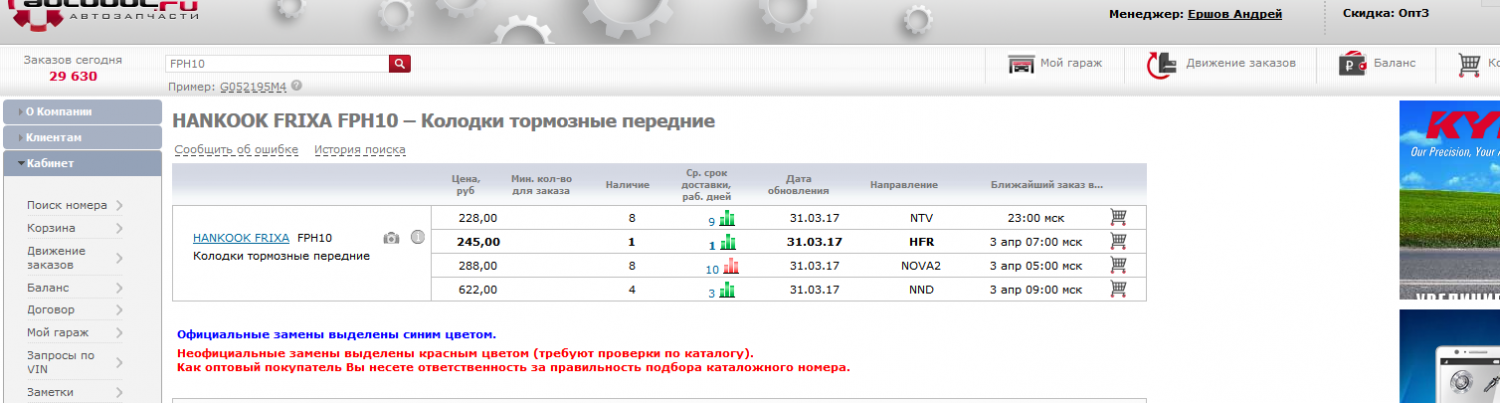Open manager link Ершов Андрей
The height and width of the screenshot is (403, 1500).
point(1234,14)
